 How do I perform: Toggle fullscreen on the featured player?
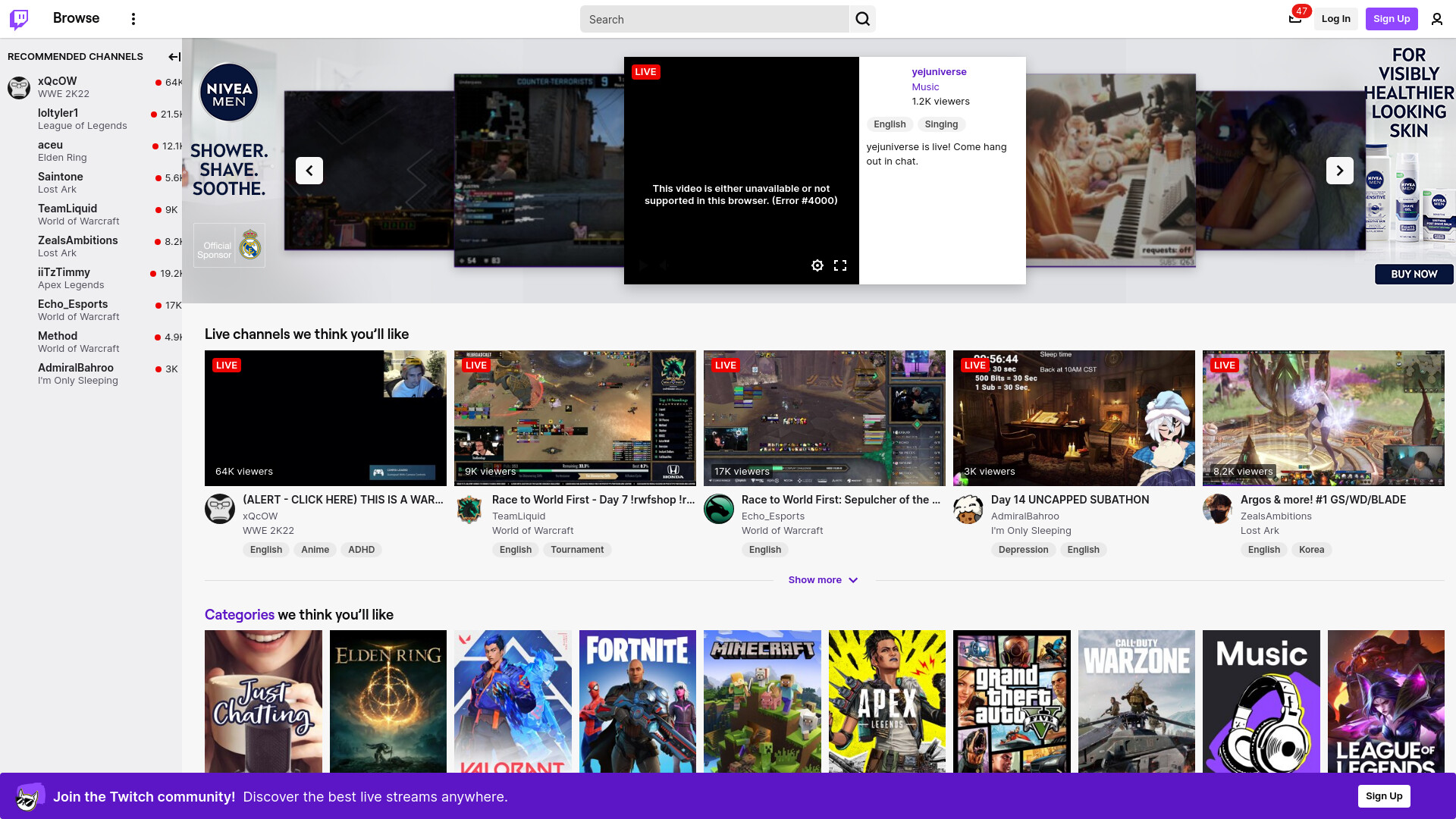(x=840, y=265)
